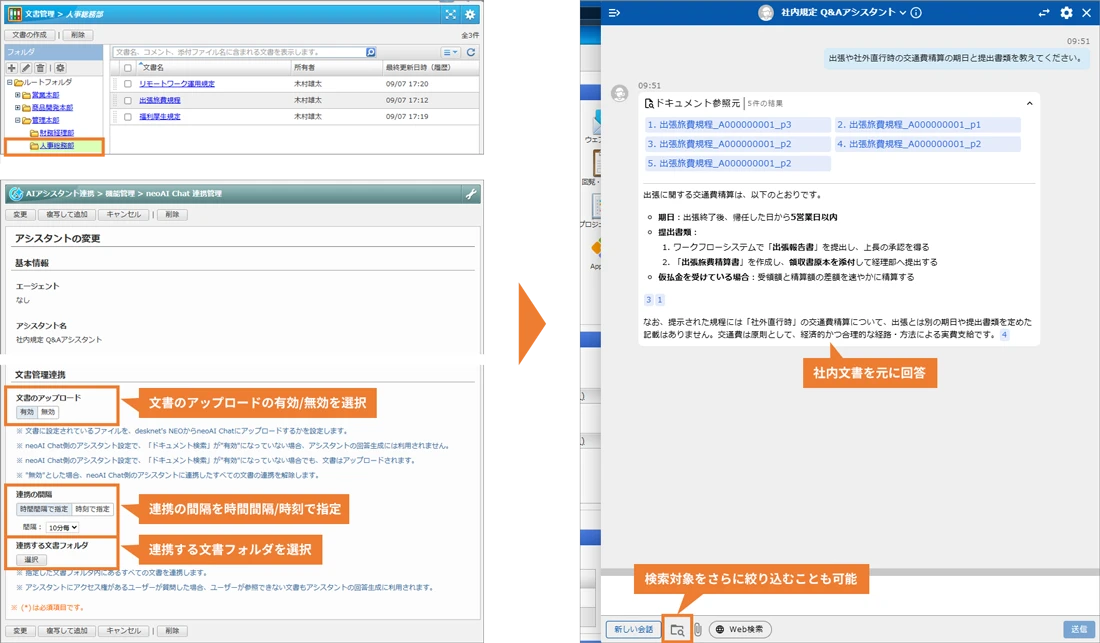This screenshot has width=1100, height=643.
Task: Sort documents by 所有者 column
Action: click(304, 68)
